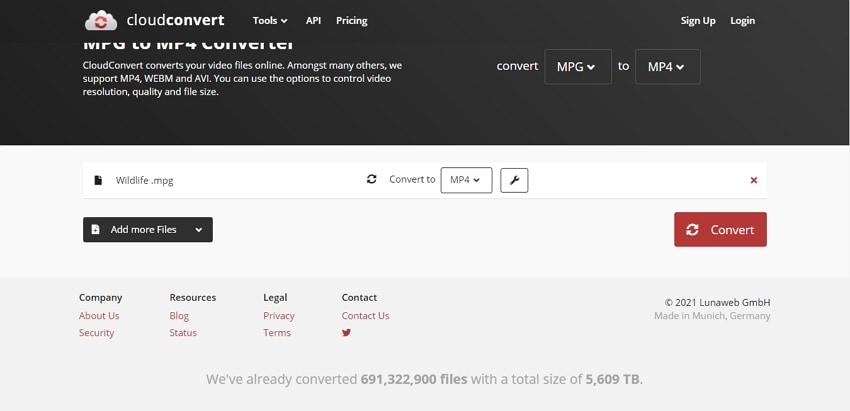Click the cloudconvert cloud logo icon
Image resolution: width=850 pixels, height=411 pixels.
[101, 21]
